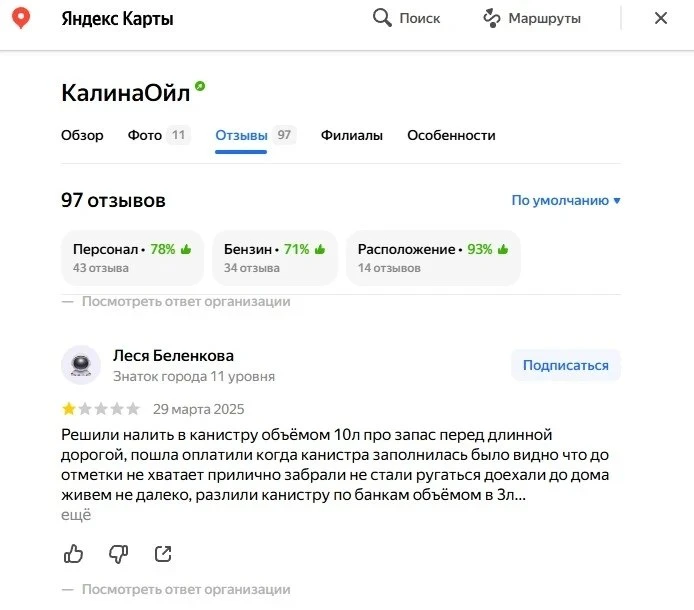Click the routes icon
This screenshot has width=694, height=610.
coord(491,18)
